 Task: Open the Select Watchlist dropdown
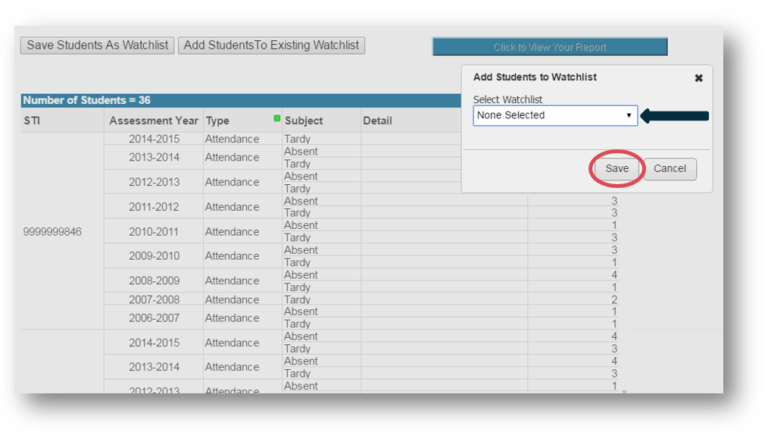pyautogui.click(x=555, y=116)
